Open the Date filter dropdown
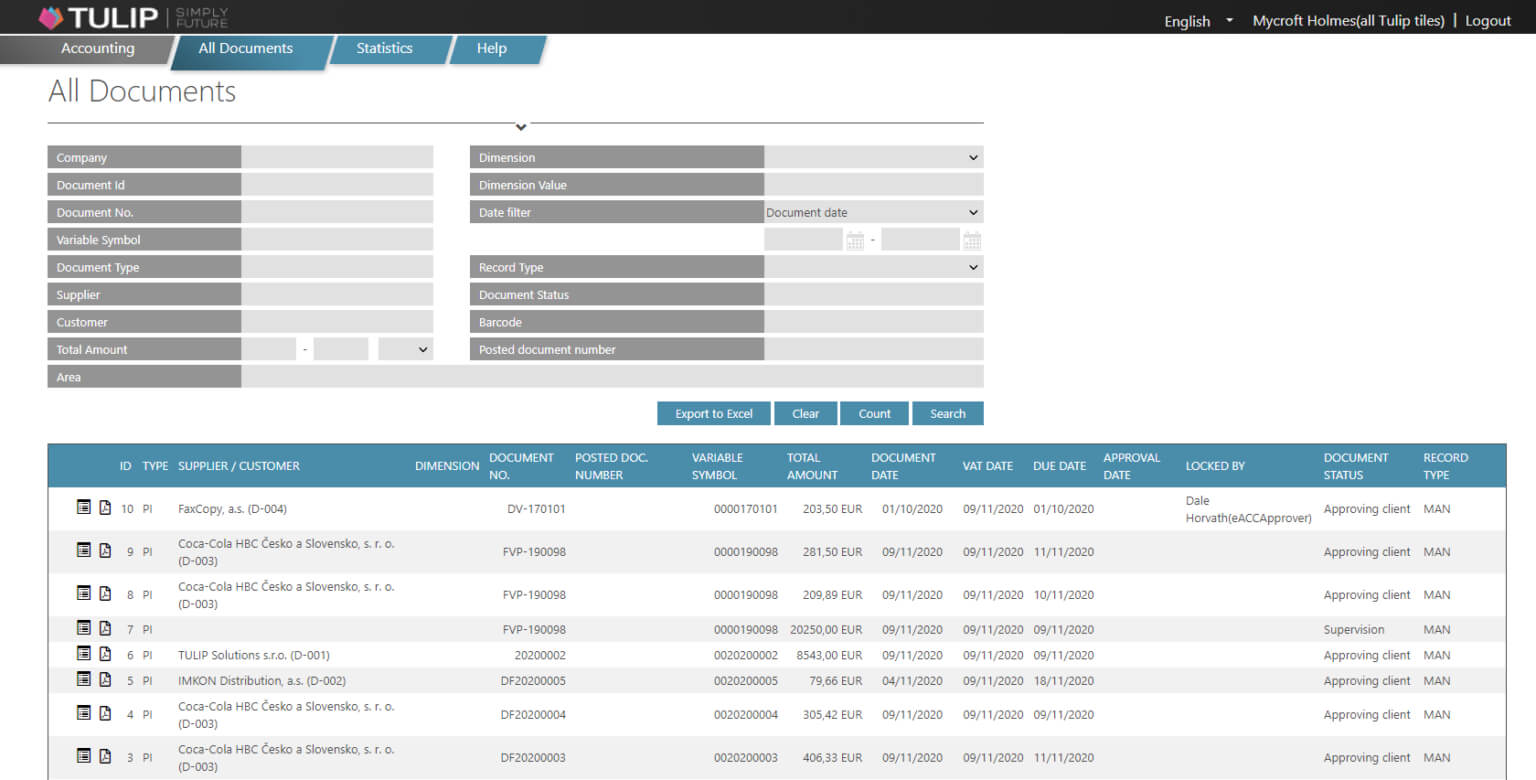The height and width of the screenshot is (780, 1536). coord(874,212)
